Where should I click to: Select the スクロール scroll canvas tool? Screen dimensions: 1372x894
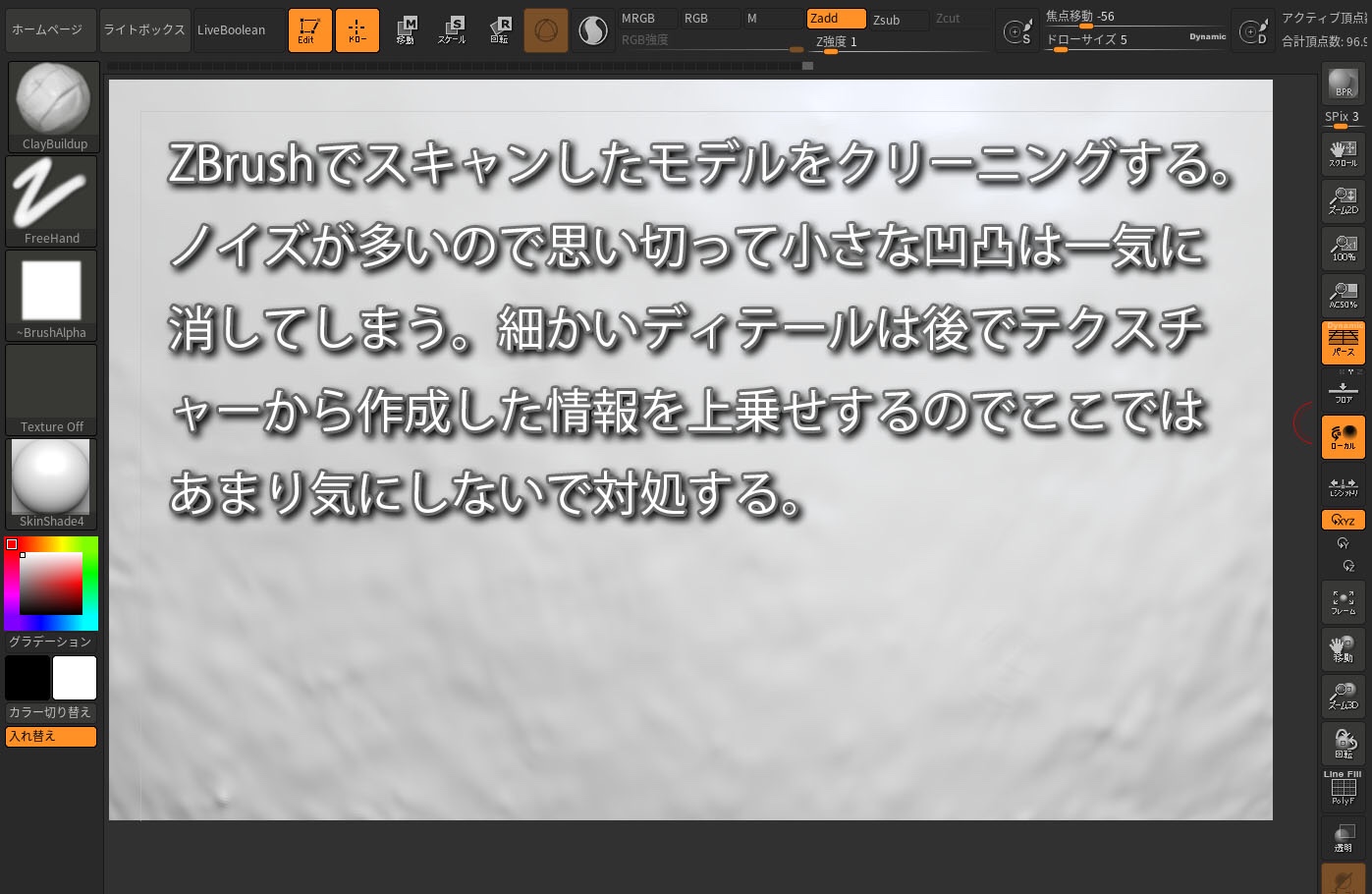coord(1344,154)
